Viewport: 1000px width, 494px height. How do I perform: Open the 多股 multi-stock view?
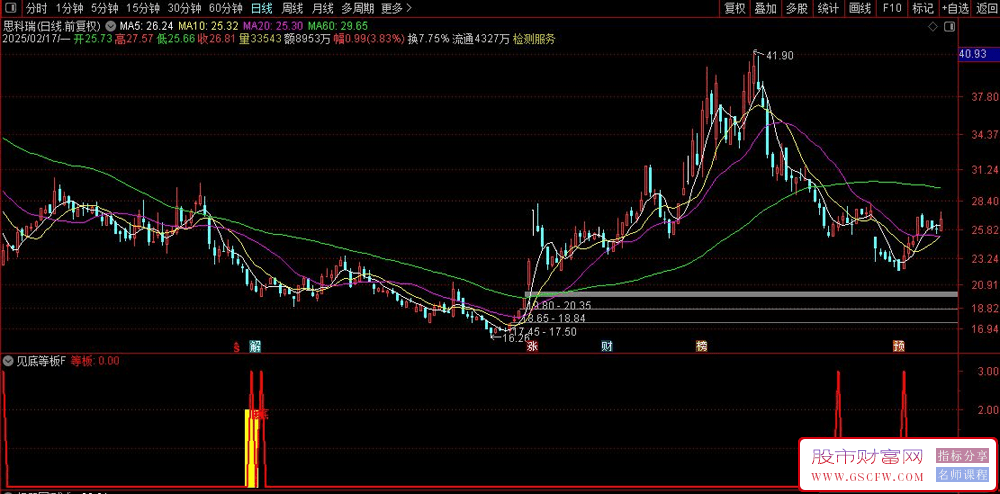(x=797, y=8)
